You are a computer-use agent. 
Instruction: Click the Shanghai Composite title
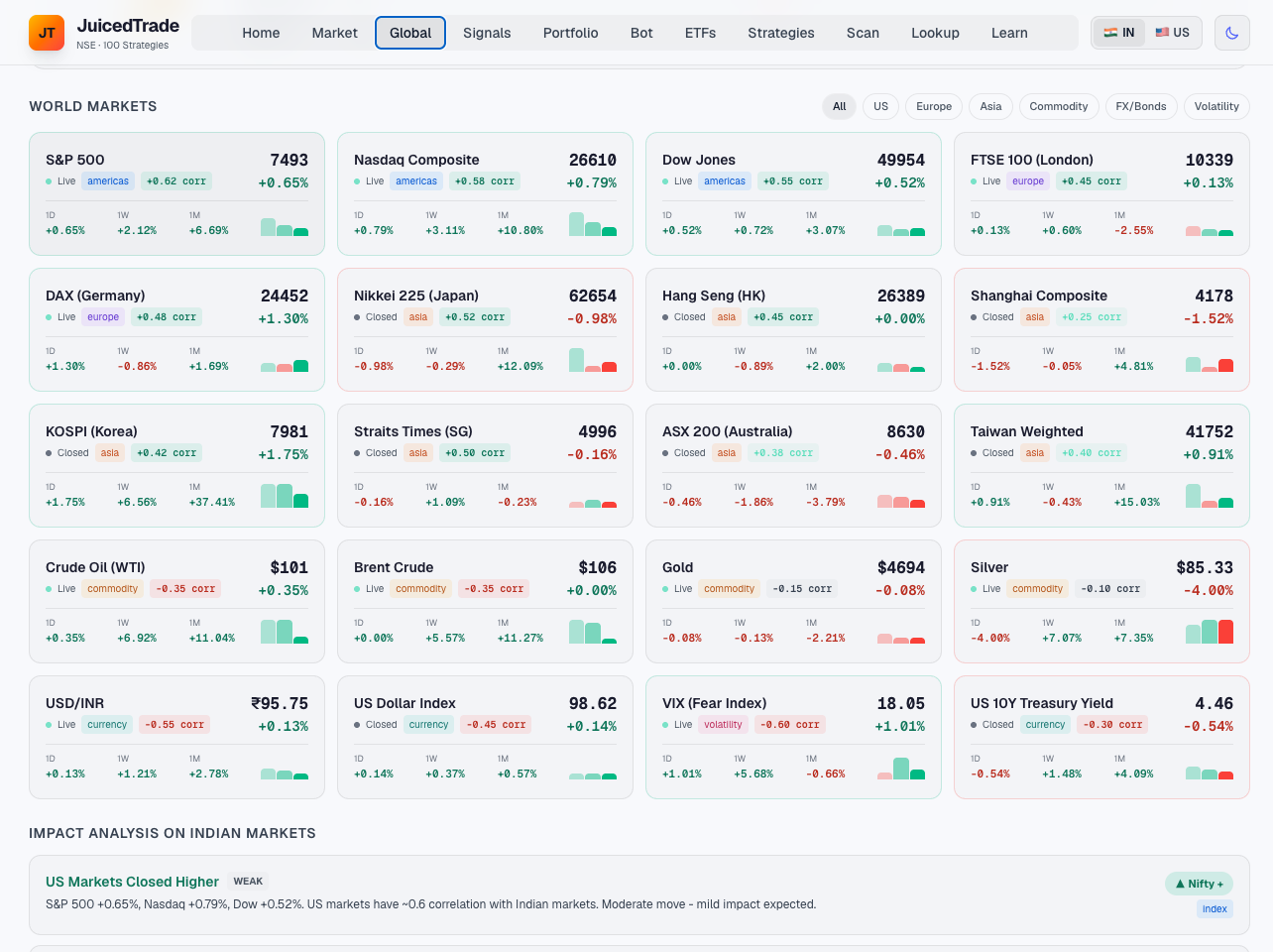coord(1039,296)
